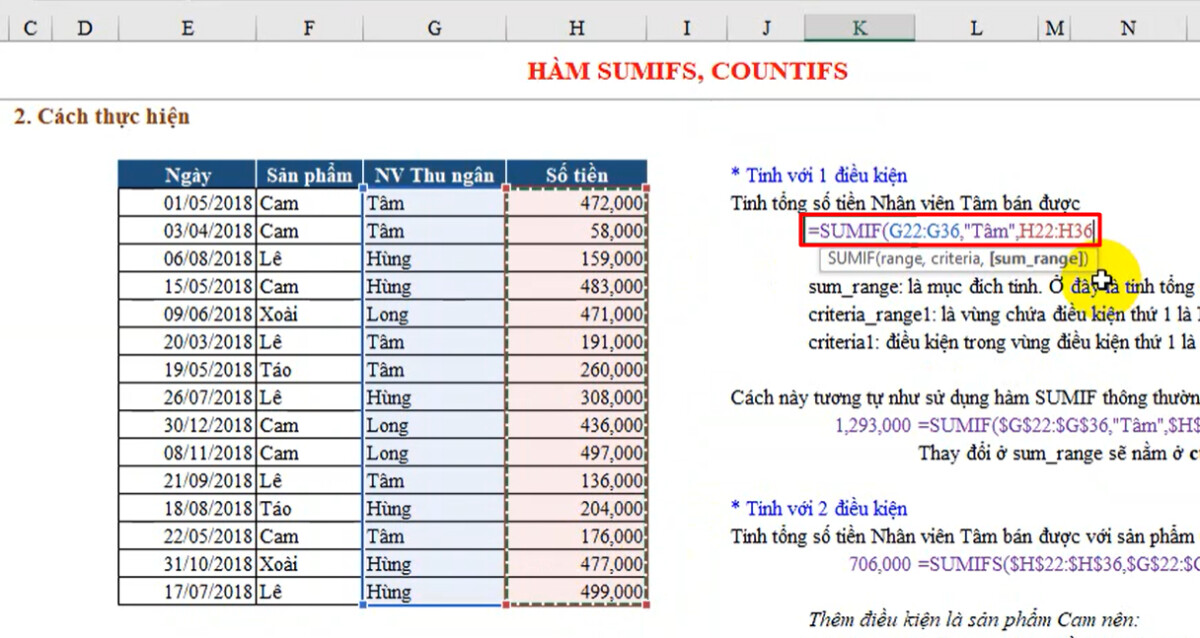
Task: Click the date cell 17/07/2018
Action: [x=187, y=592]
